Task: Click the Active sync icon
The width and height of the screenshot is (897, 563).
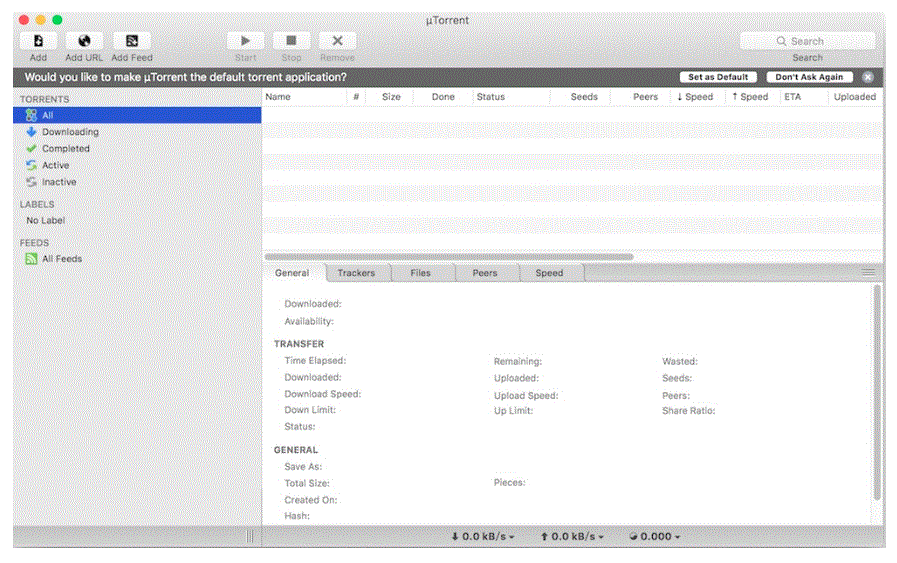Action: (x=31, y=165)
